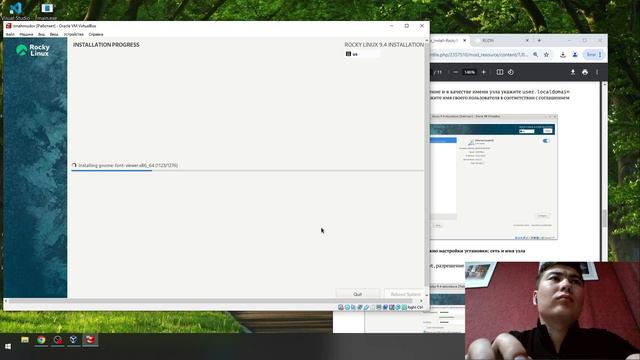640x360 pixels.
Task: Click the network adapter status icon
Action: tap(360, 307)
